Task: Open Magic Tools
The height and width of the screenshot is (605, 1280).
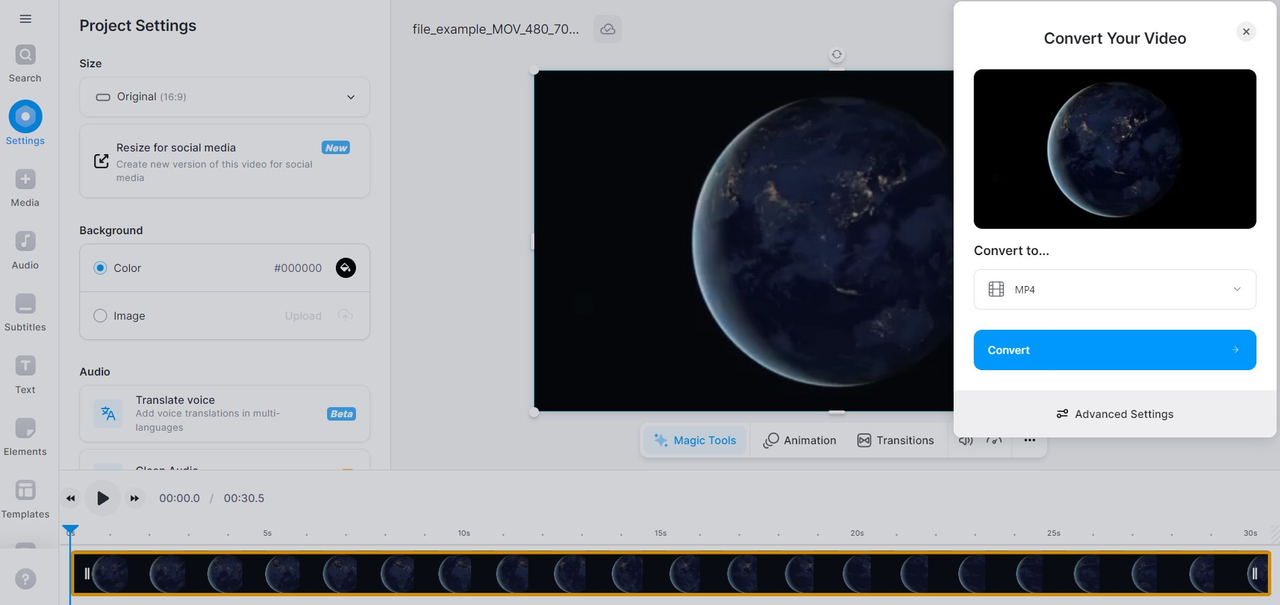Action: tap(695, 440)
